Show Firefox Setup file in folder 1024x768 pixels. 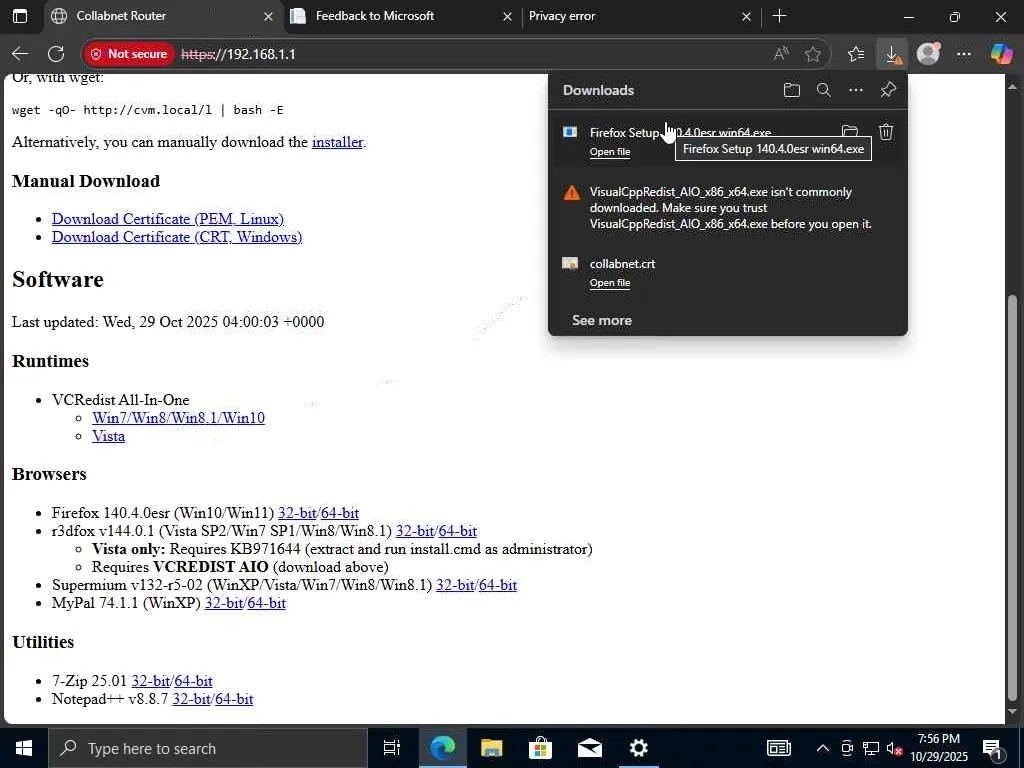click(849, 132)
